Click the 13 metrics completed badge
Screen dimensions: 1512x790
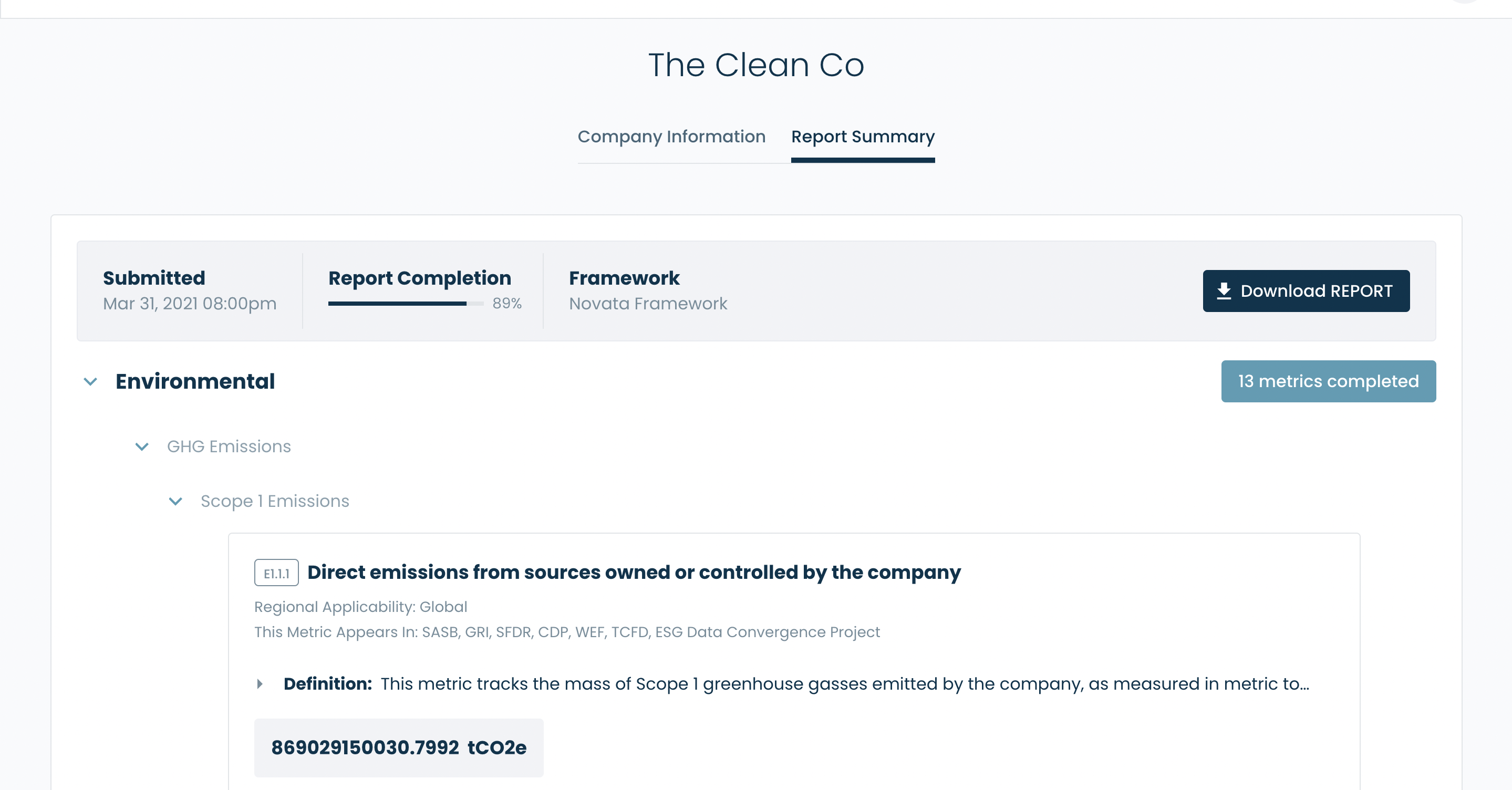tap(1328, 381)
